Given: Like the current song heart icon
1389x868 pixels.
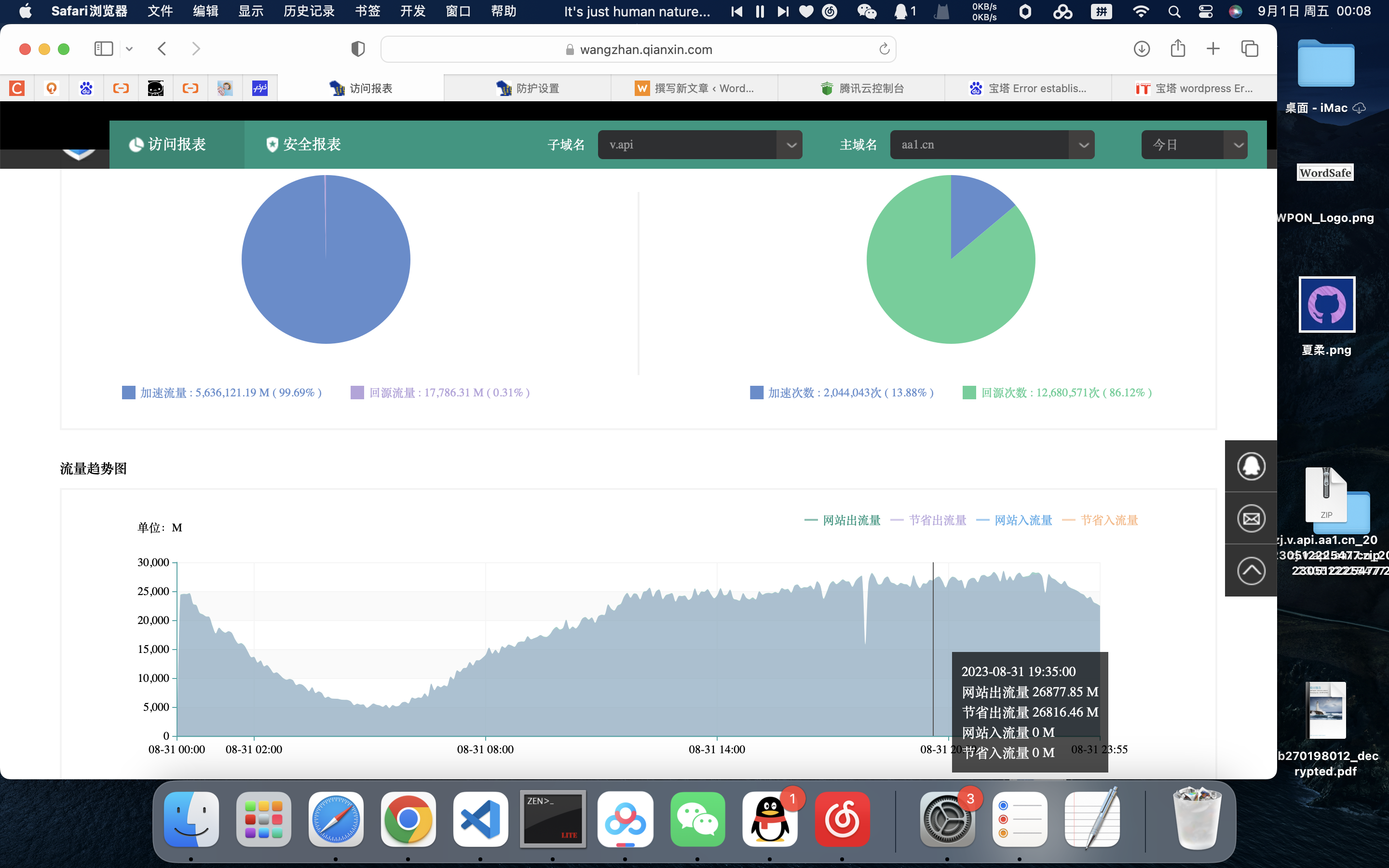Looking at the screenshot, I should pyautogui.click(x=806, y=12).
